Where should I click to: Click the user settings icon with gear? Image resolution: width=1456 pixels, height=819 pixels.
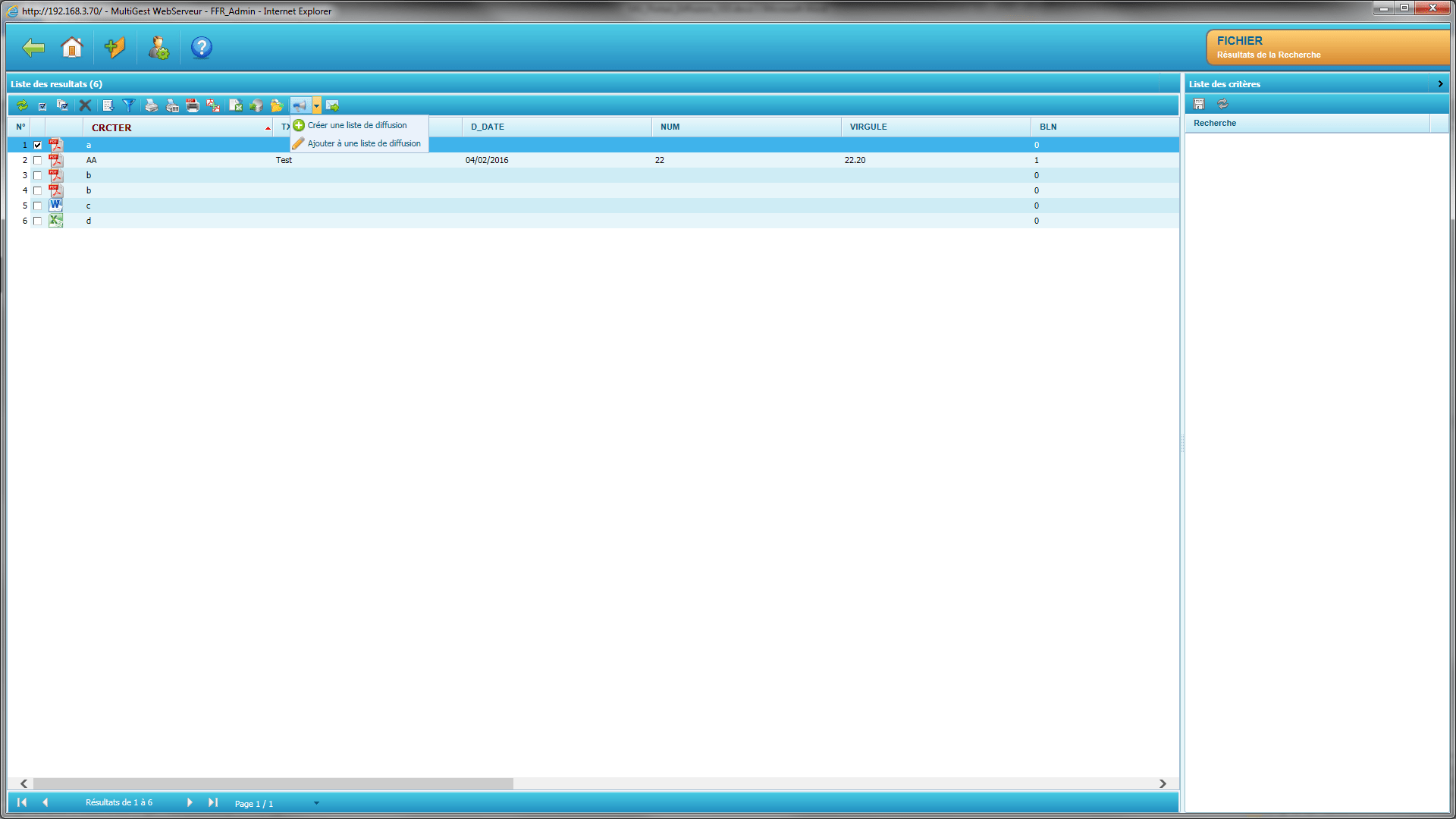[x=158, y=48]
